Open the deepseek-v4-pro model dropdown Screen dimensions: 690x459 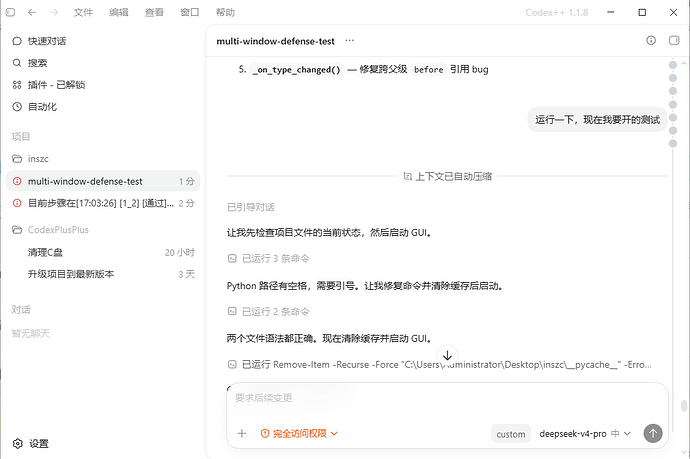point(585,433)
